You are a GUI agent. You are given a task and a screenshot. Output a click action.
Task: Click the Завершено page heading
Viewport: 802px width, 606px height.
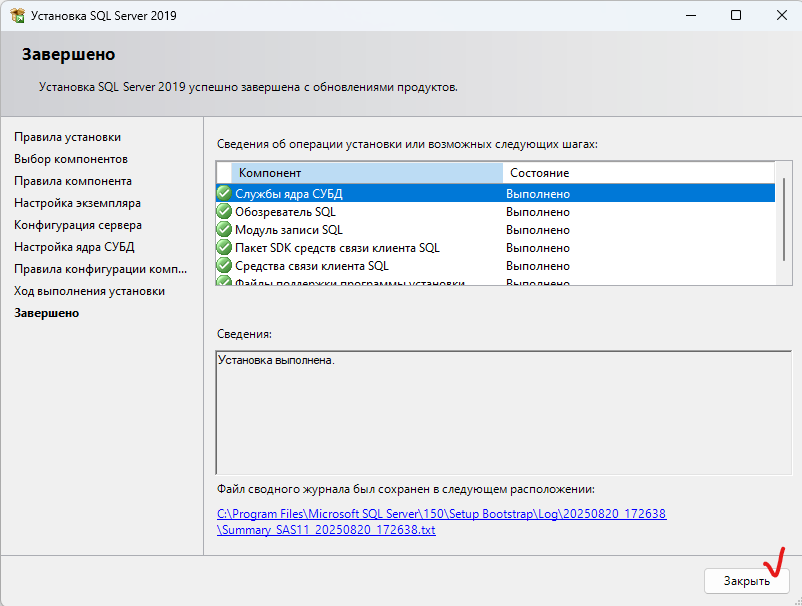(x=69, y=54)
